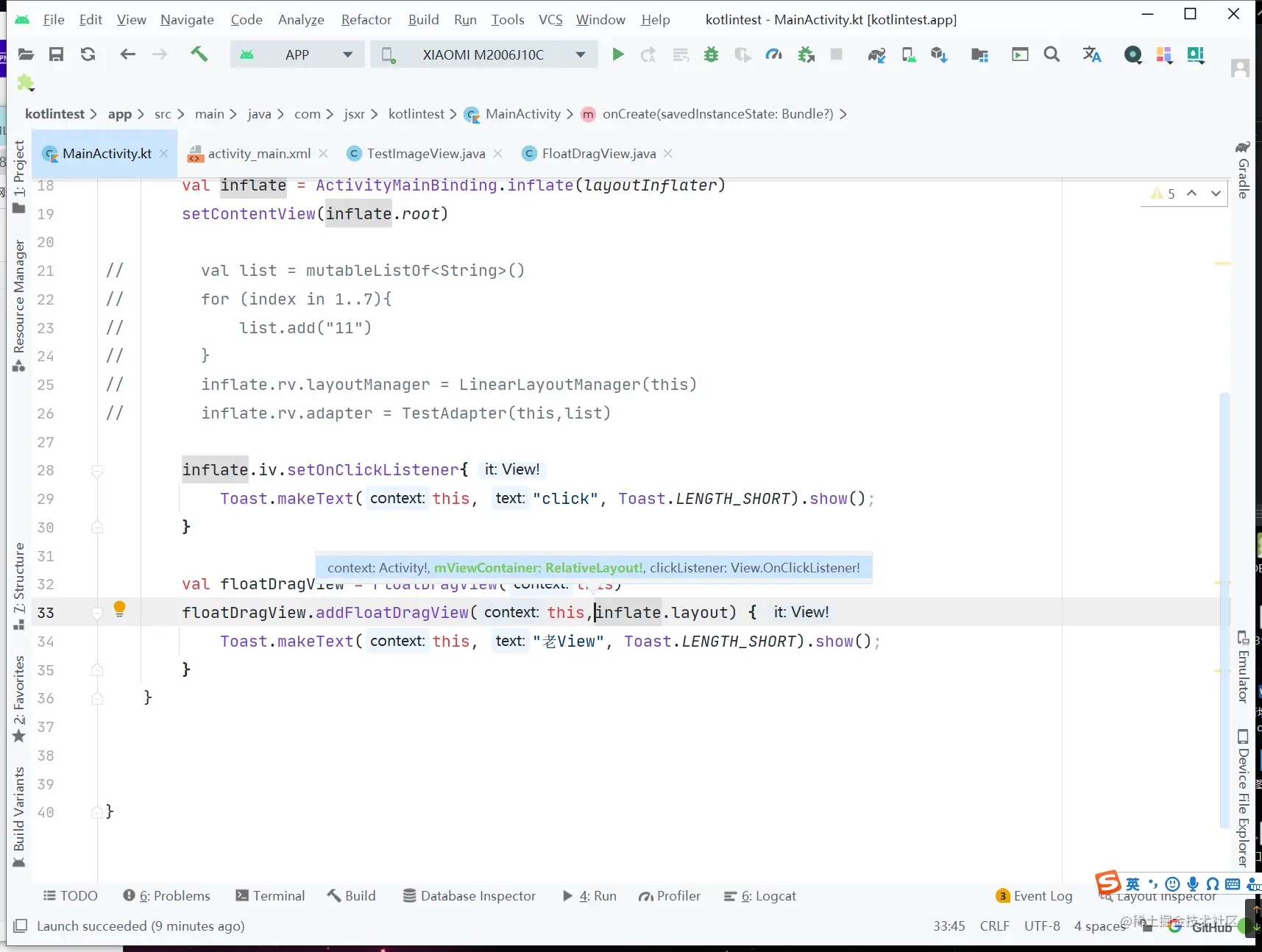
Task: Click the intention light bulb on line 33
Action: (119, 609)
